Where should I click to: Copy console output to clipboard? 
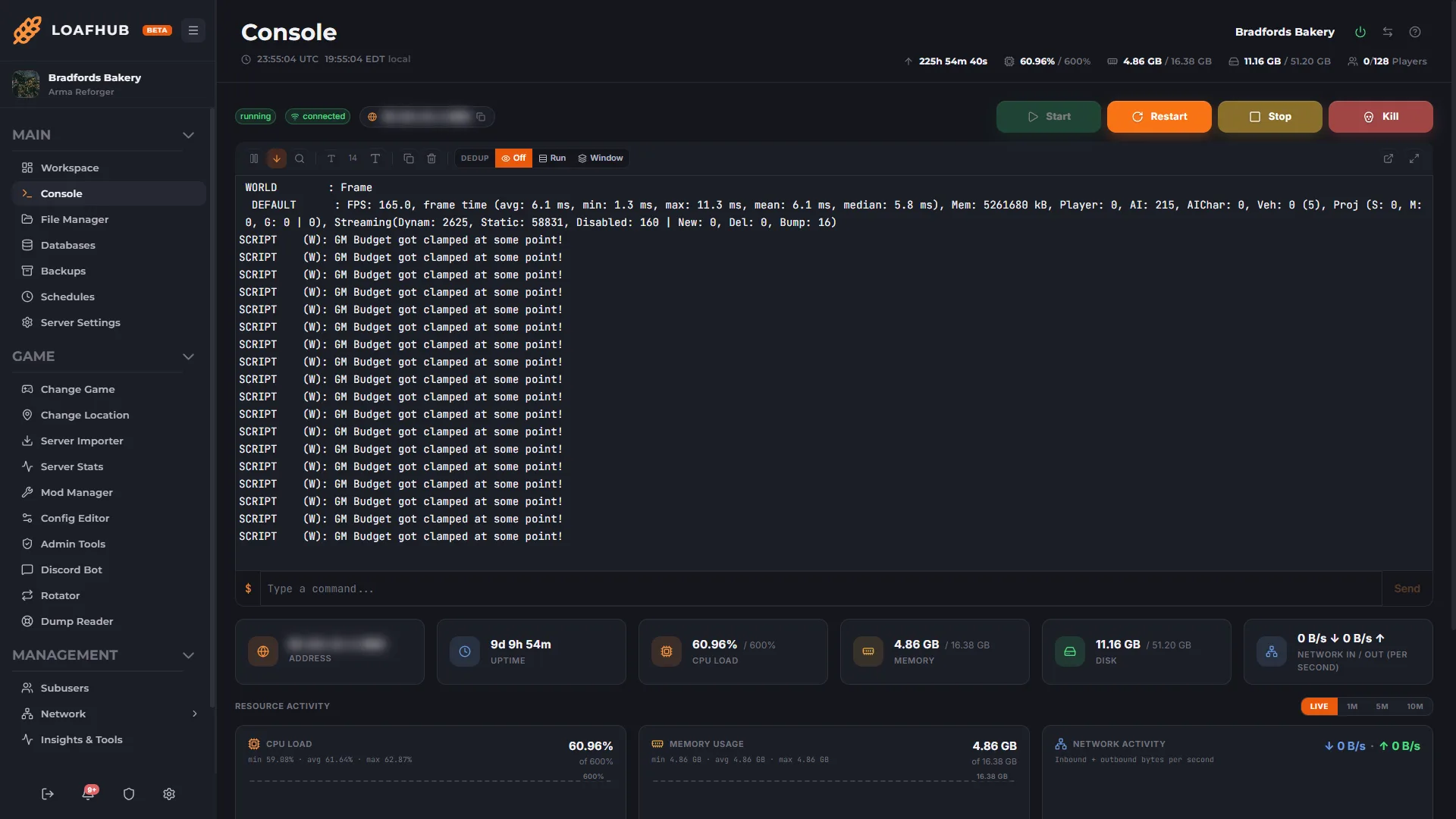coord(409,158)
